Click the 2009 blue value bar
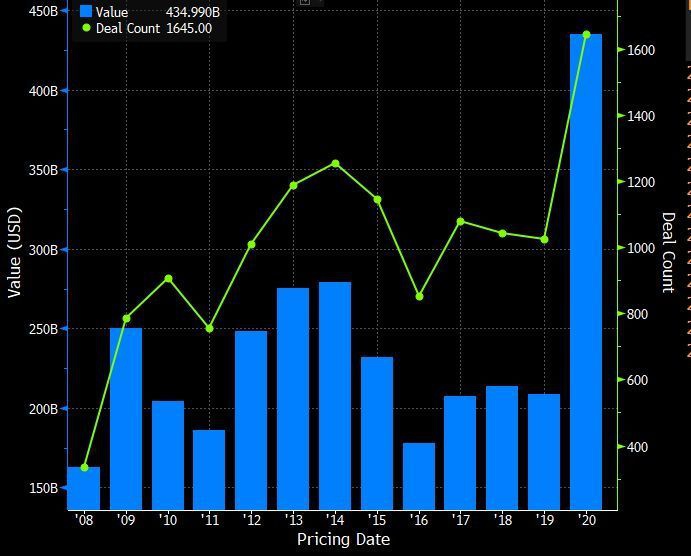This screenshot has width=691, height=556. pyautogui.click(x=126, y=418)
